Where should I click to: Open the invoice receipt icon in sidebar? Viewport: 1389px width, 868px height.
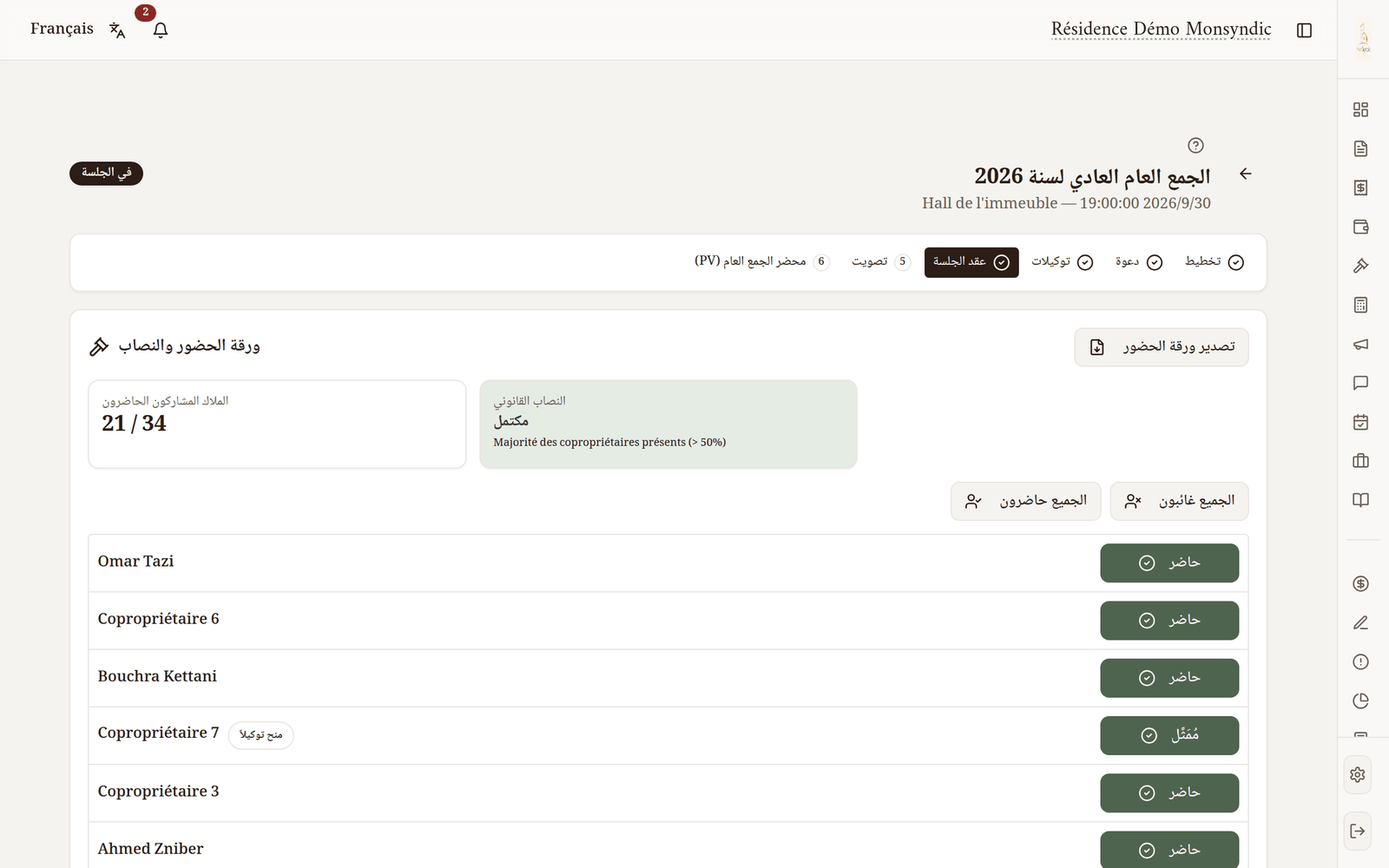(x=1360, y=187)
